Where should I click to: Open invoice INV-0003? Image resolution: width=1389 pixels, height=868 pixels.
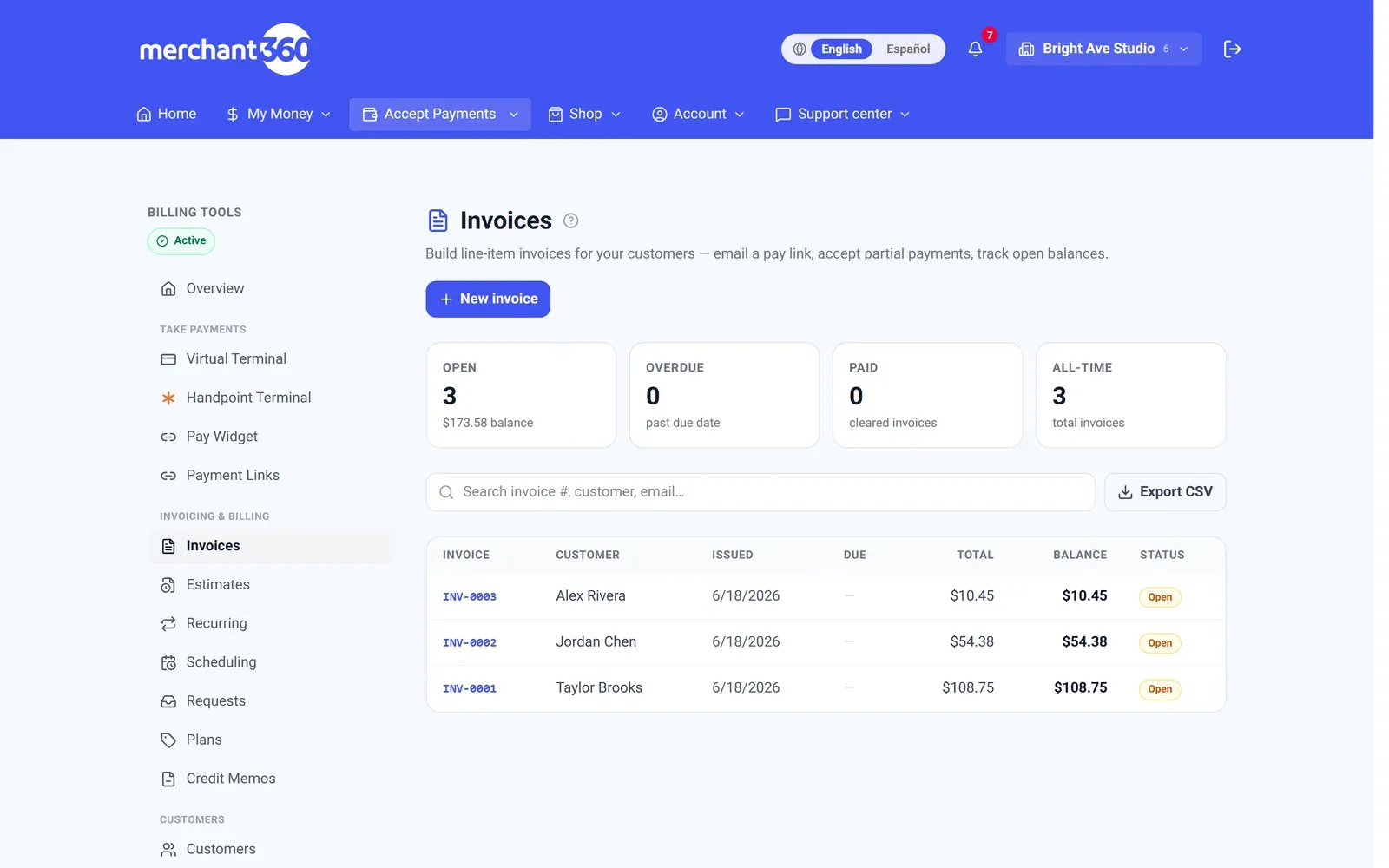click(x=470, y=597)
